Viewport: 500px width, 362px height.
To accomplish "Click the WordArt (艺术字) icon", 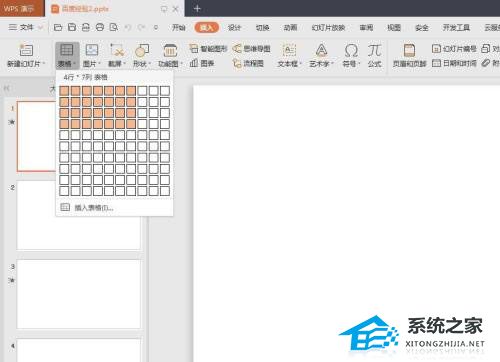I will 321,50.
